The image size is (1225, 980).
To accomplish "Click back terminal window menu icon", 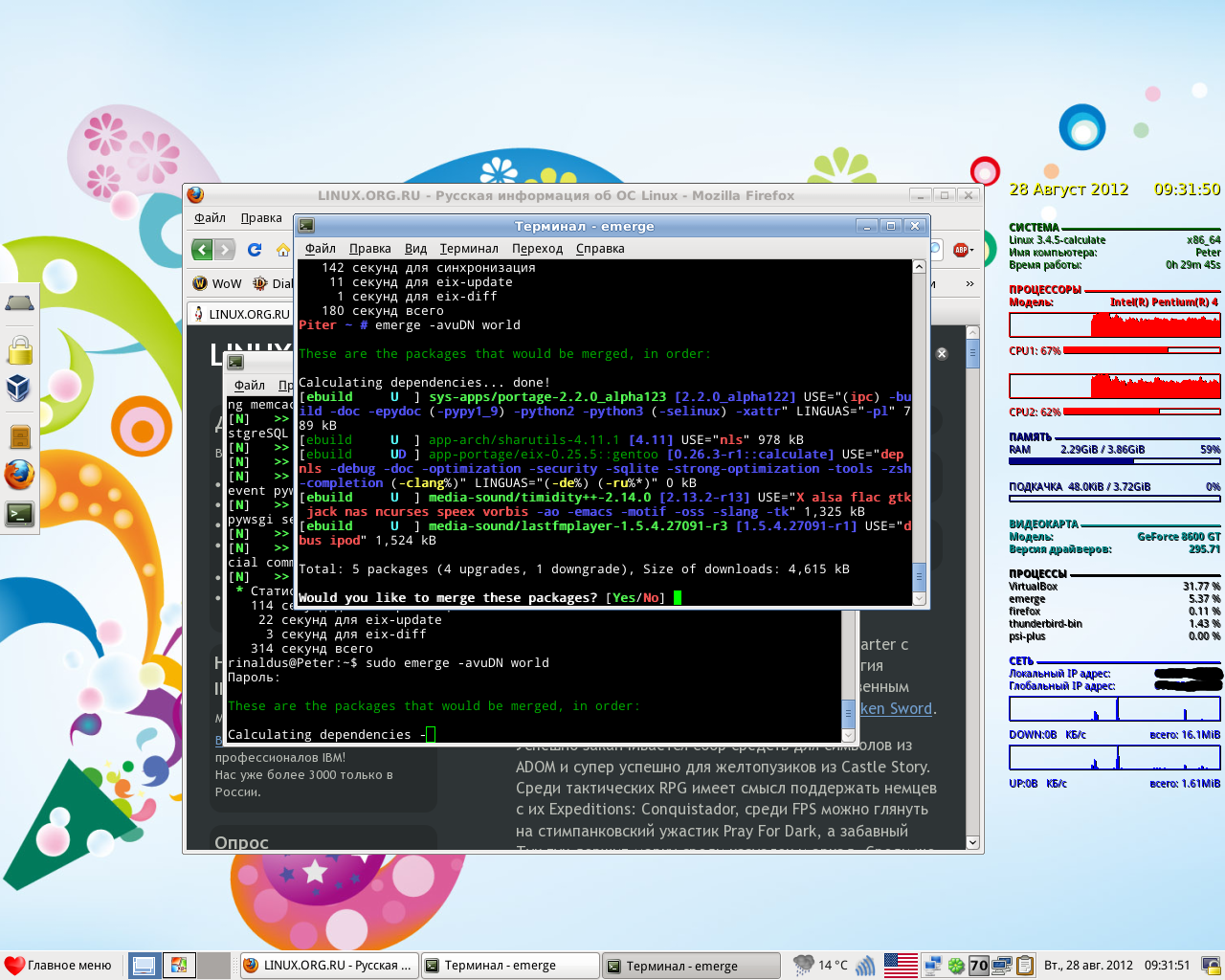I will point(235,362).
